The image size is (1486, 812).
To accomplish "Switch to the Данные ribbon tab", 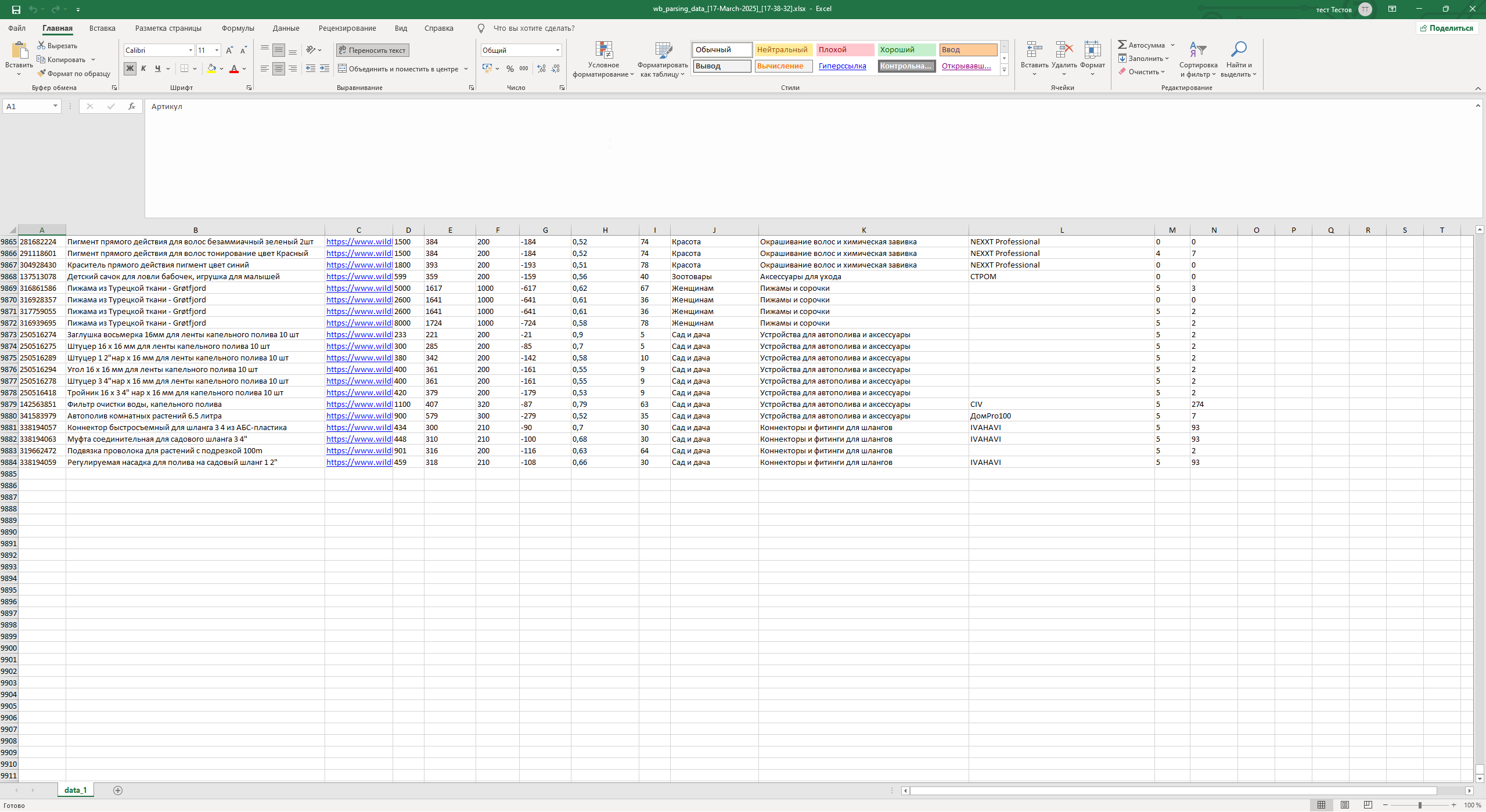I will click(286, 28).
